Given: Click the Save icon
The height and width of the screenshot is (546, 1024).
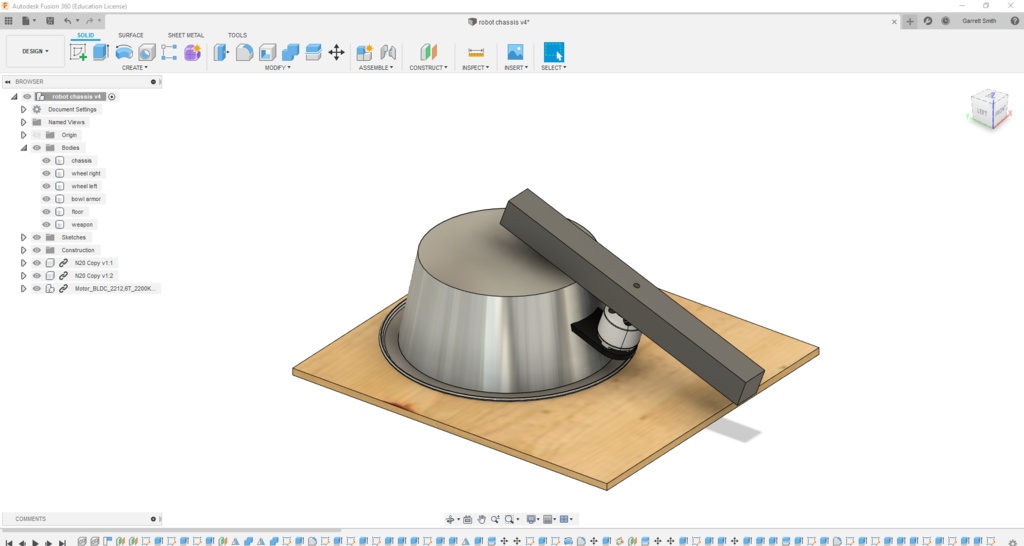Looking at the screenshot, I should tap(50, 21).
